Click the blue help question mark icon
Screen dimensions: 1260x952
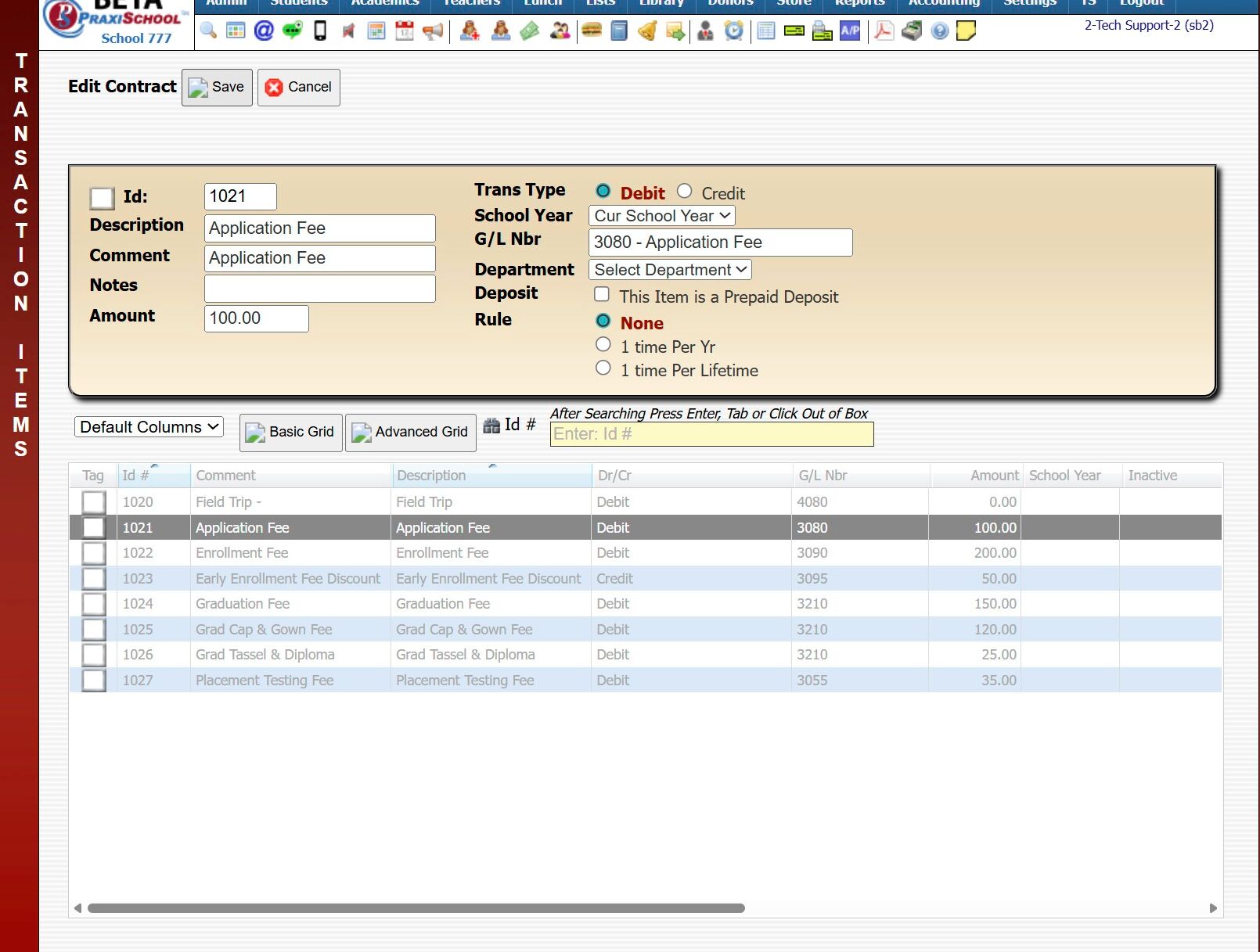click(940, 31)
